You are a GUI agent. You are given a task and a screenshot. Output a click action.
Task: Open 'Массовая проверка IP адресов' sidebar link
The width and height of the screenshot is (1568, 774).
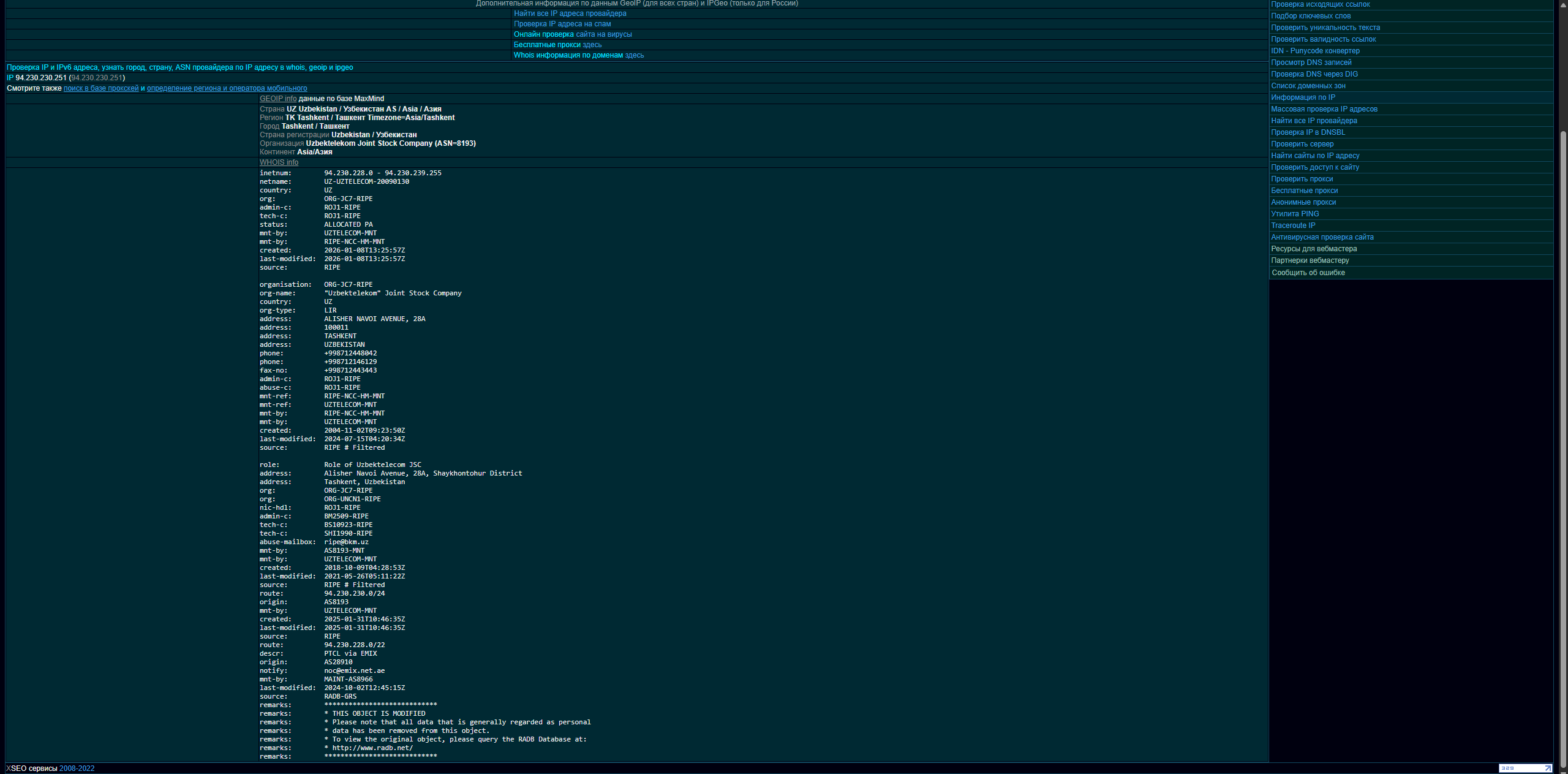(1324, 109)
